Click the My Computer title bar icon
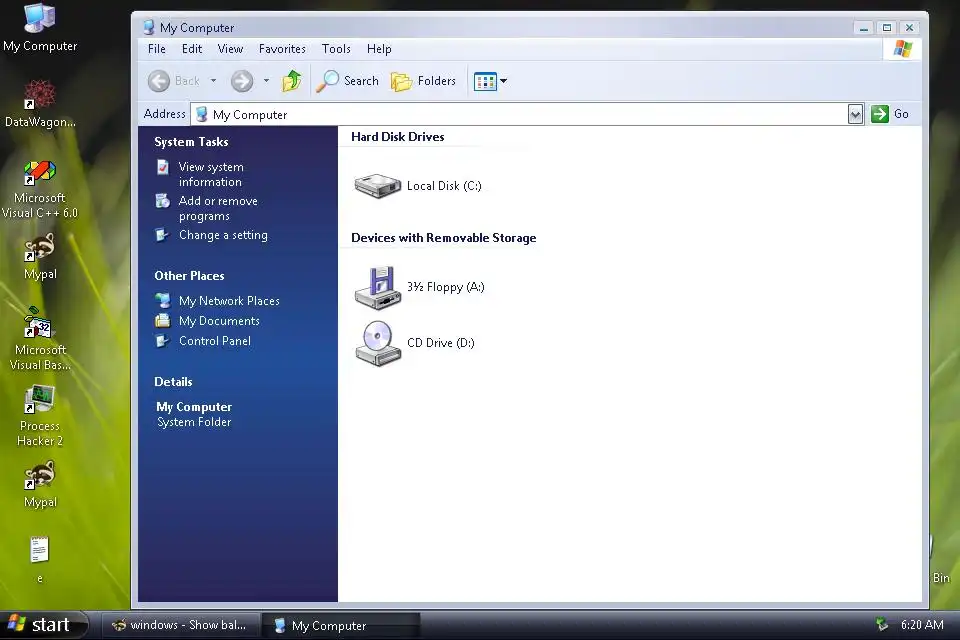Viewport: 960px width, 640px height. click(148, 28)
